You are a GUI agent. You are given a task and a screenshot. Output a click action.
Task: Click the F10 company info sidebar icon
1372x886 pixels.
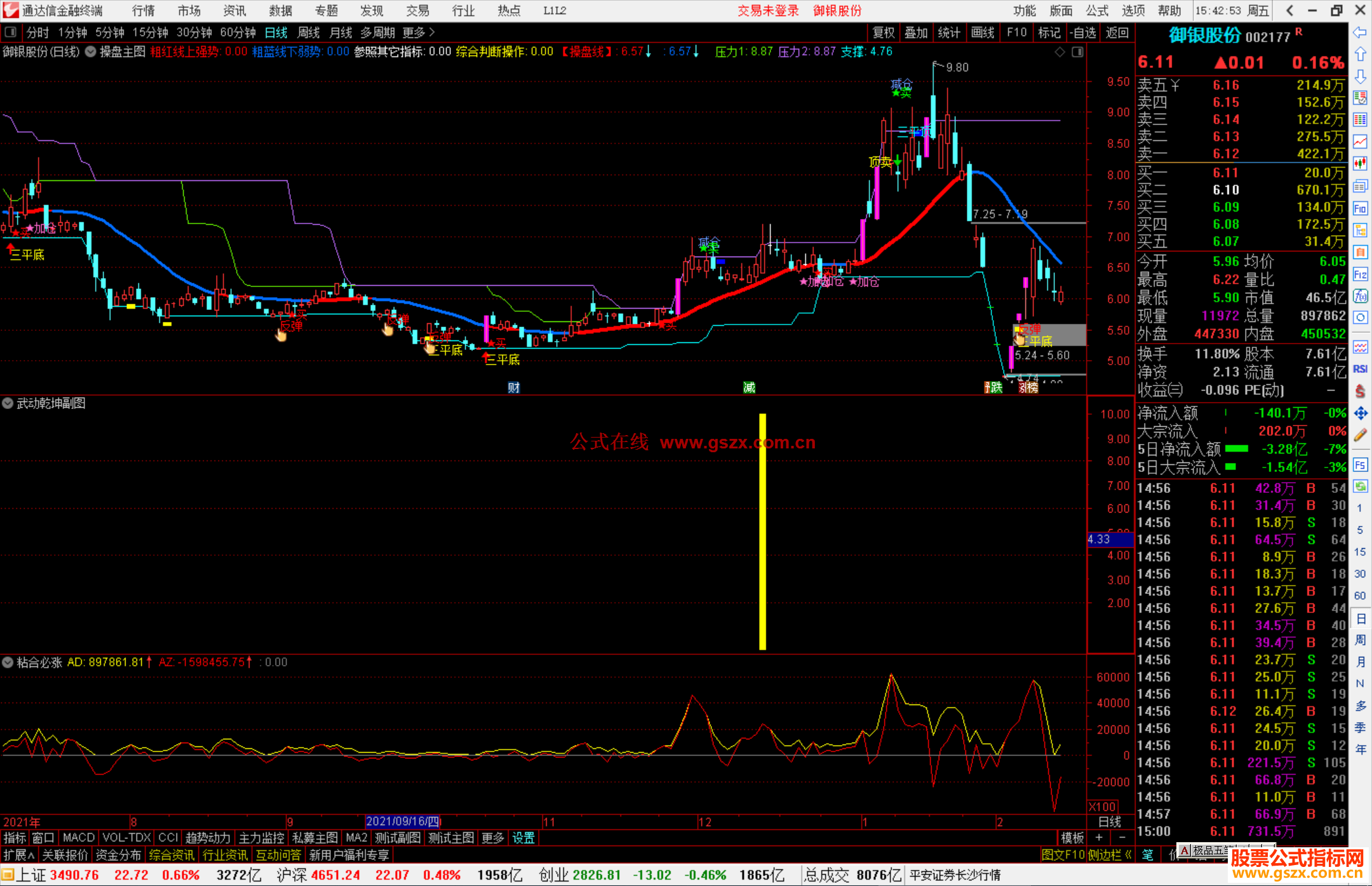pyautogui.click(x=1360, y=208)
